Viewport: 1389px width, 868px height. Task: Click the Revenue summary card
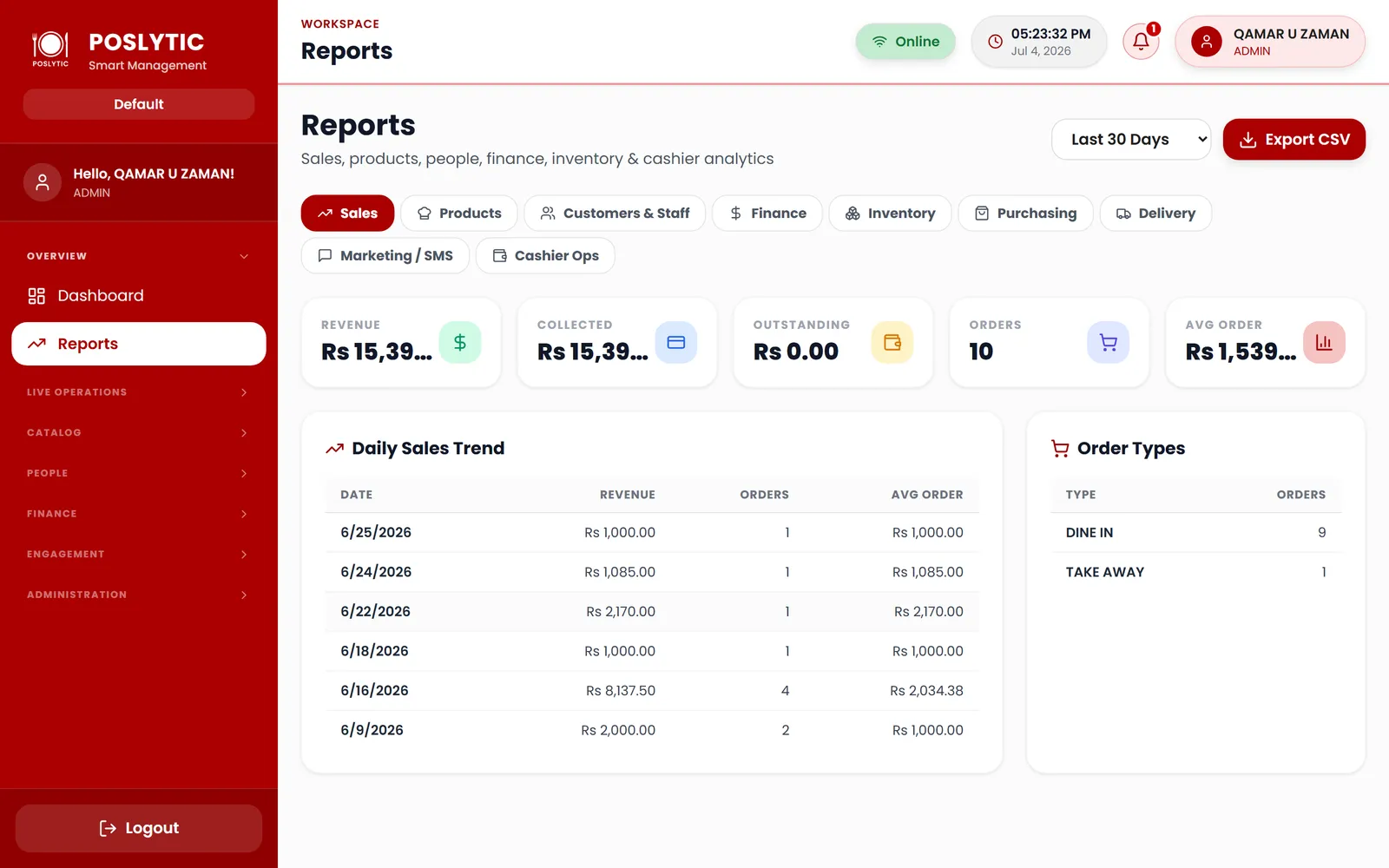coord(401,343)
